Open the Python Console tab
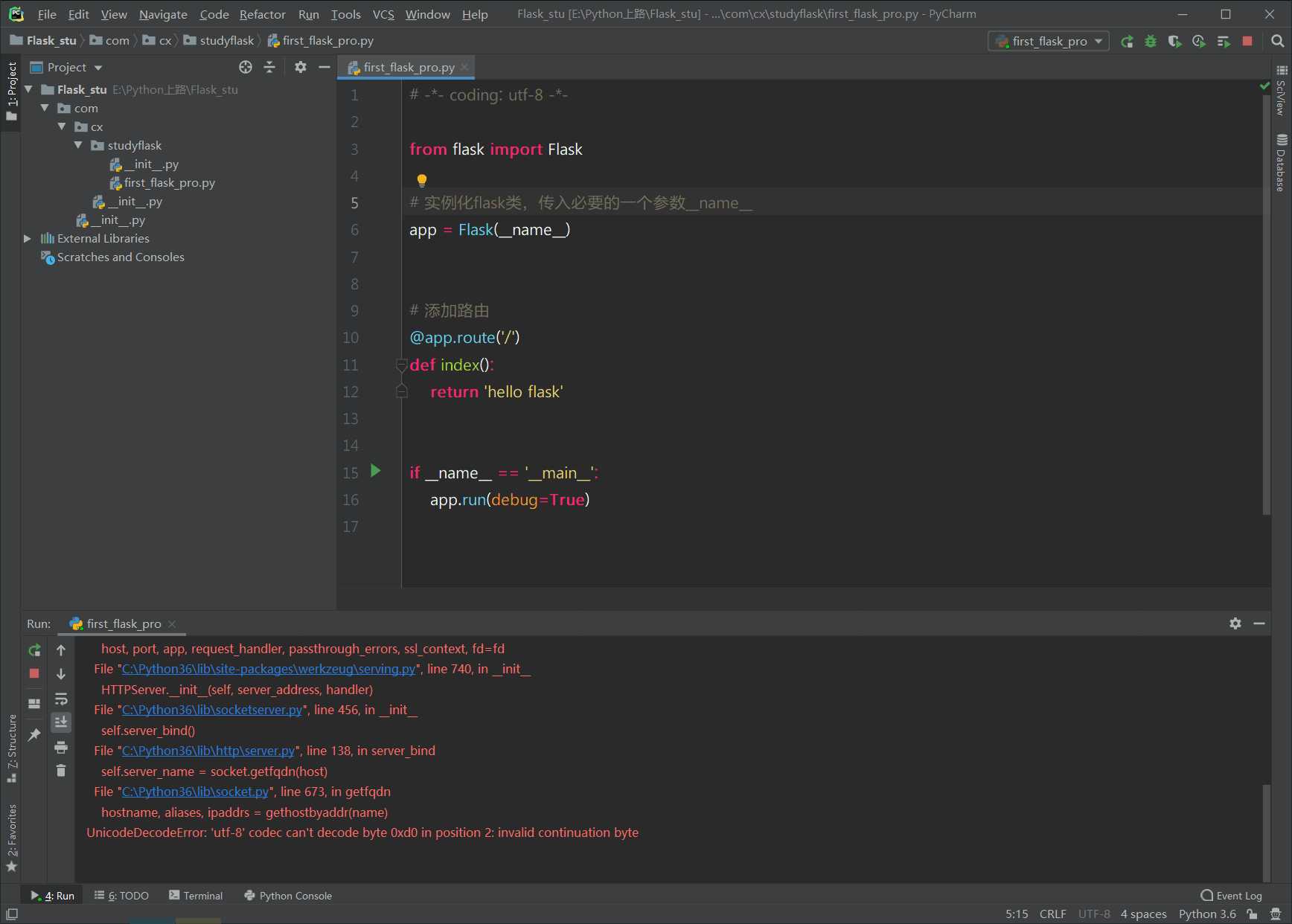 coord(288,896)
